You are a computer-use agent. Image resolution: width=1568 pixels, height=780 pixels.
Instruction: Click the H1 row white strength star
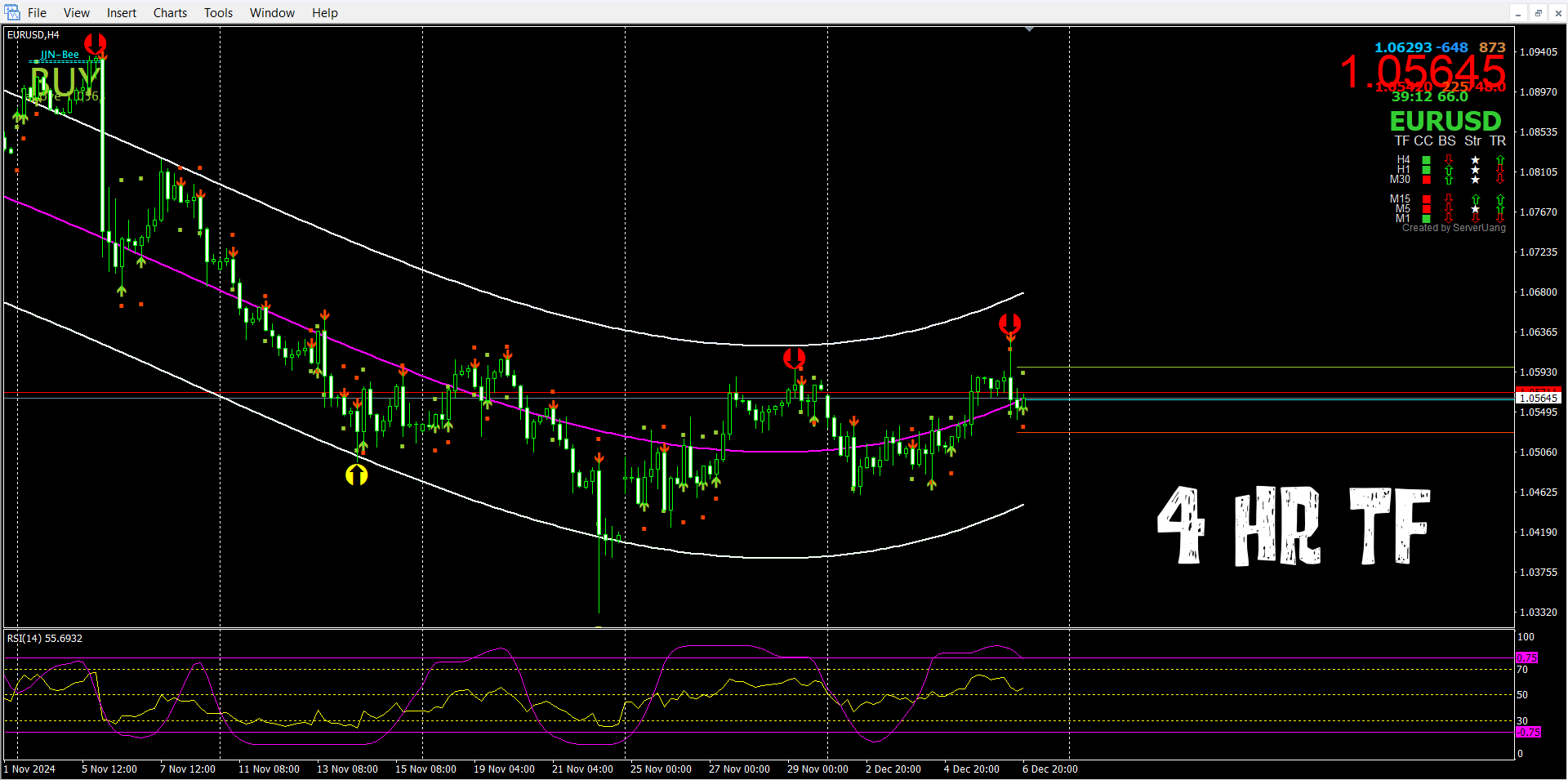(1475, 170)
